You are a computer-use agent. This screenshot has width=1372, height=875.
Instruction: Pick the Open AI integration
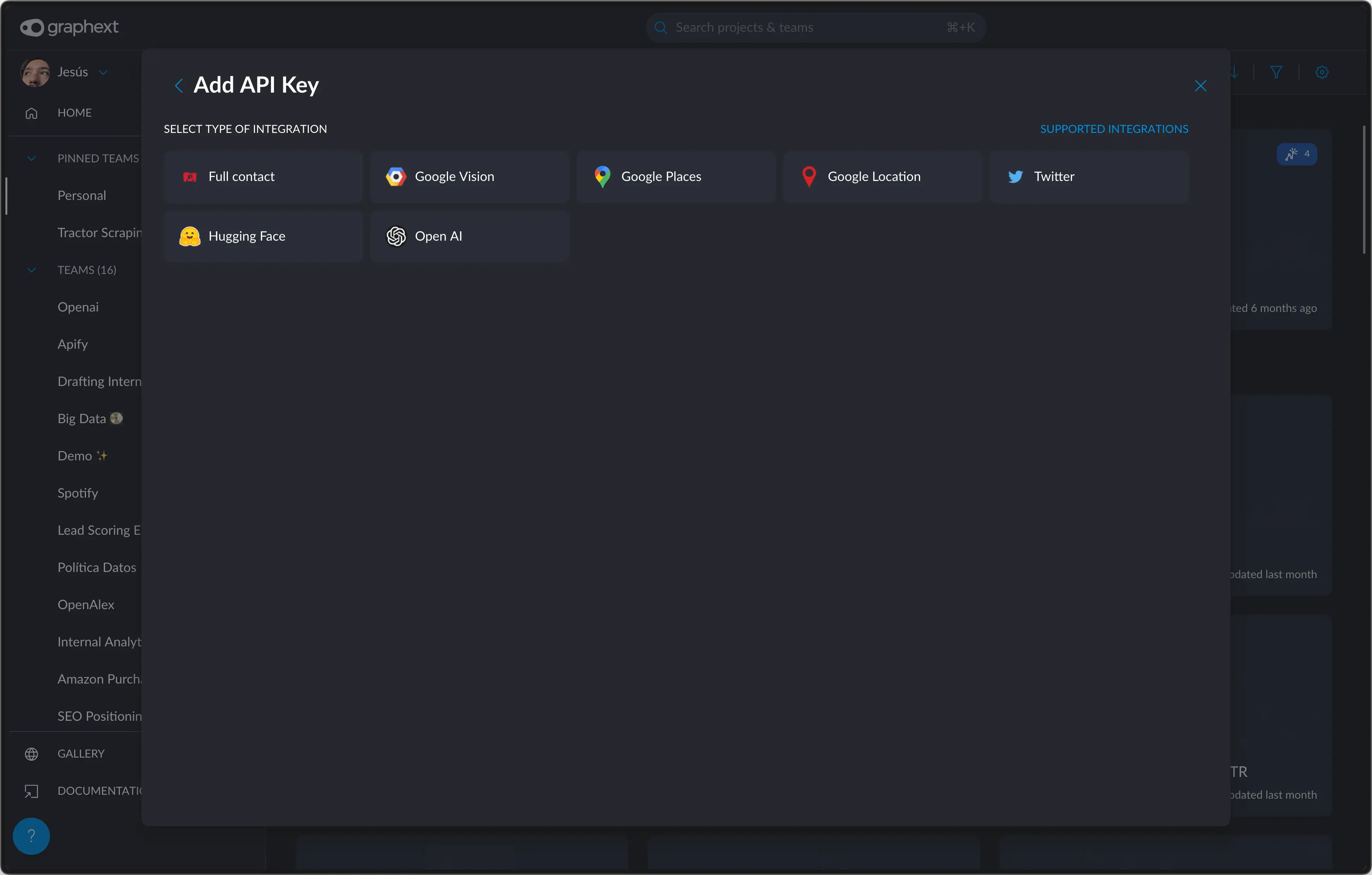point(469,236)
